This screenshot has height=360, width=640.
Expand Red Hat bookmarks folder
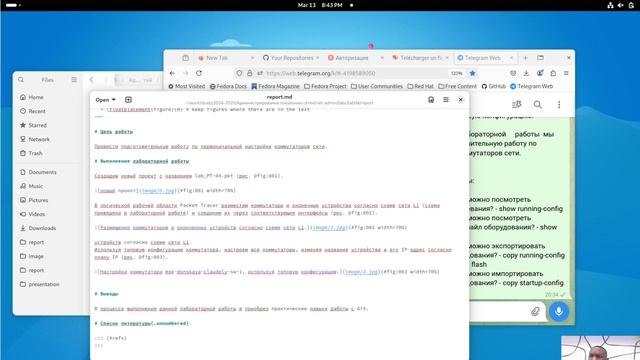tap(420, 86)
